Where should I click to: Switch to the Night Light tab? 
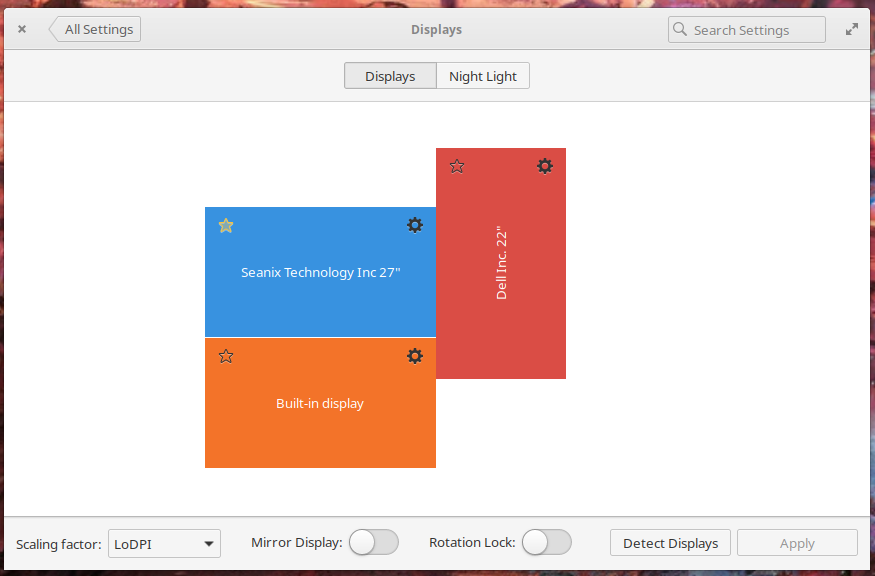pyautogui.click(x=483, y=76)
